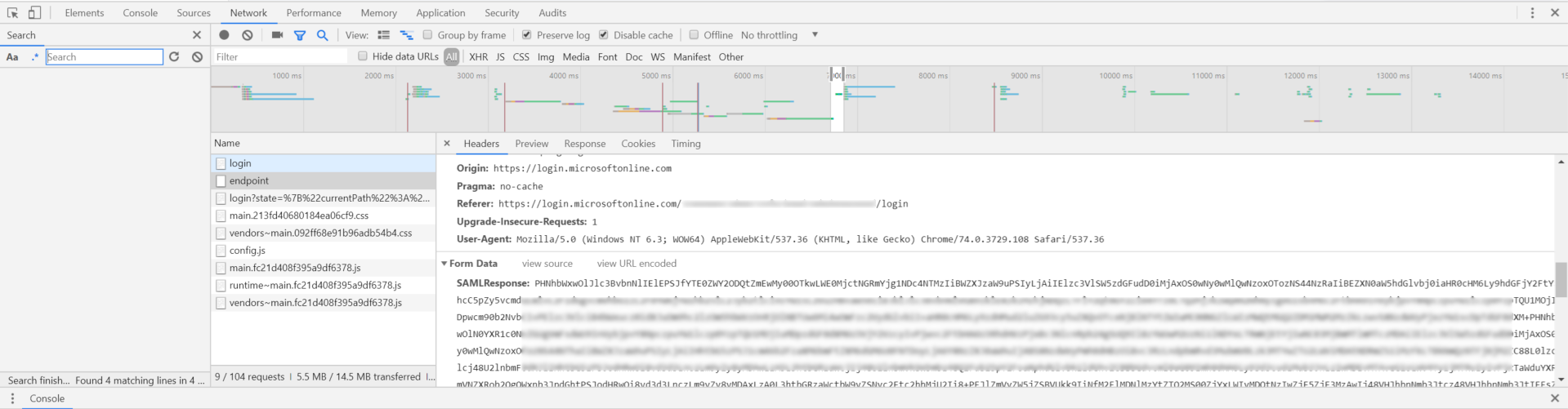Click the inspect element picker icon
The image size is (1568, 409).
coord(12,13)
